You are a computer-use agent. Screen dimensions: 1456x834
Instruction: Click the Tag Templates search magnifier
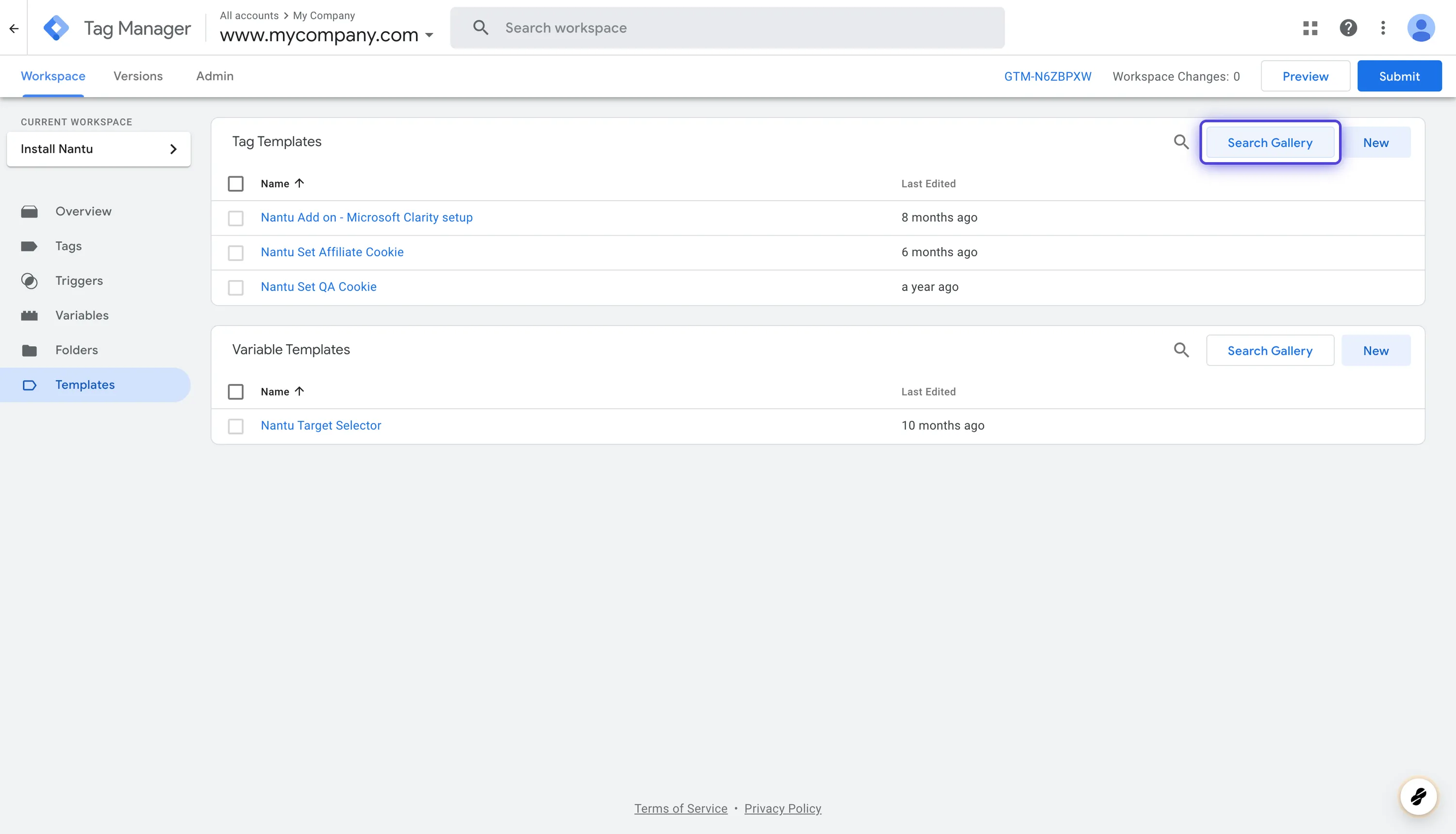coord(1181,142)
